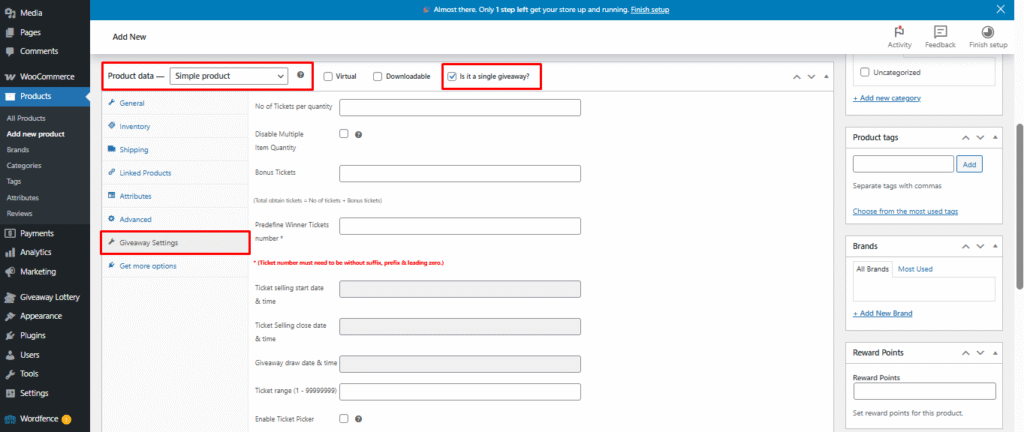Click '+ Add new category' link
This screenshot has height=432, width=1024.
coord(886,98)
